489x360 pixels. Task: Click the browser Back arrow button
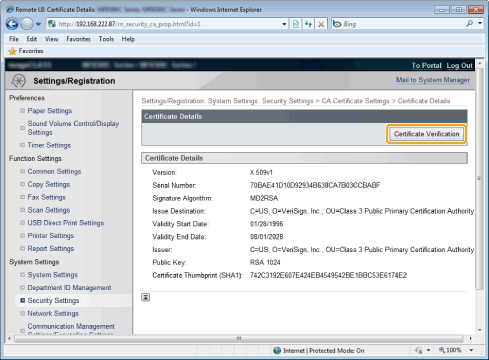12,24
